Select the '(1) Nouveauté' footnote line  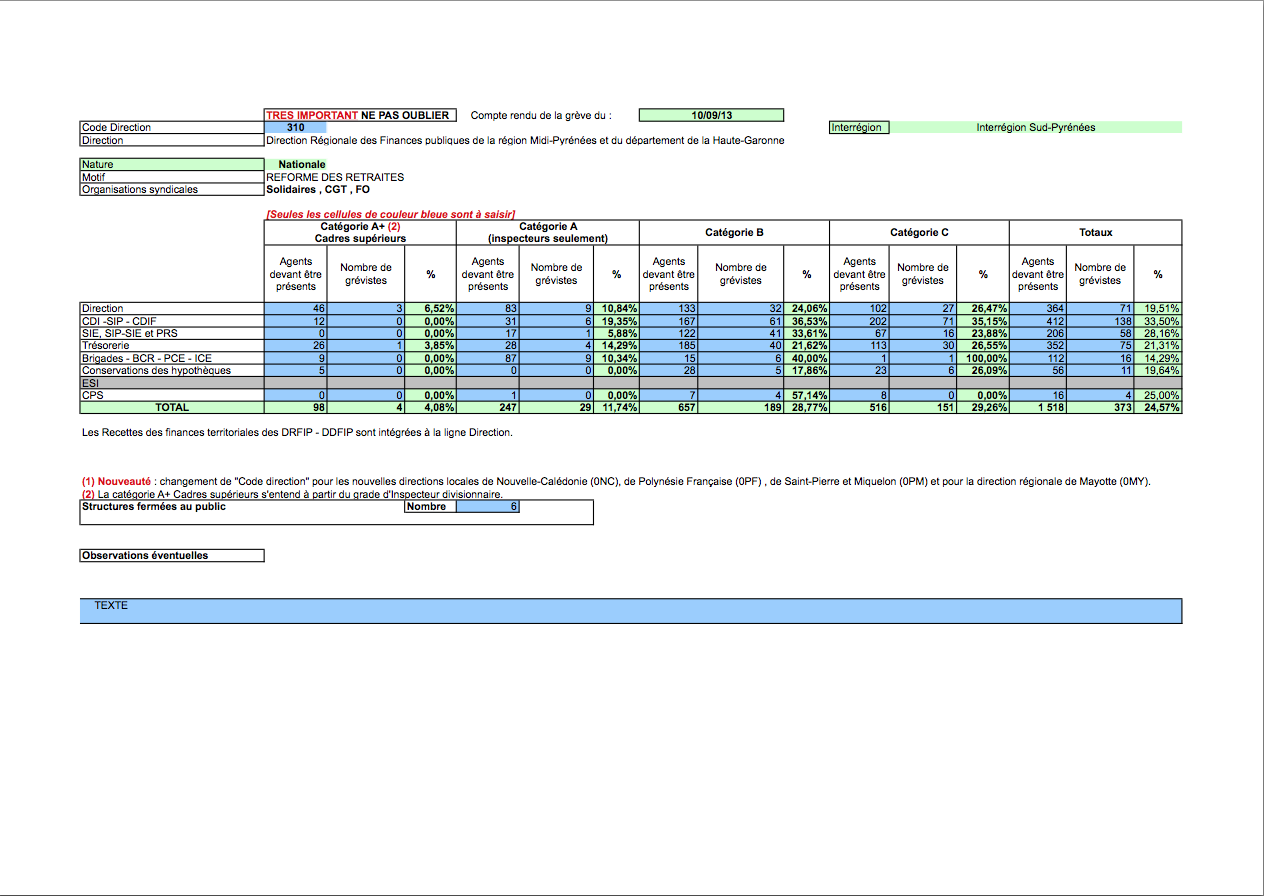point(616,481)
